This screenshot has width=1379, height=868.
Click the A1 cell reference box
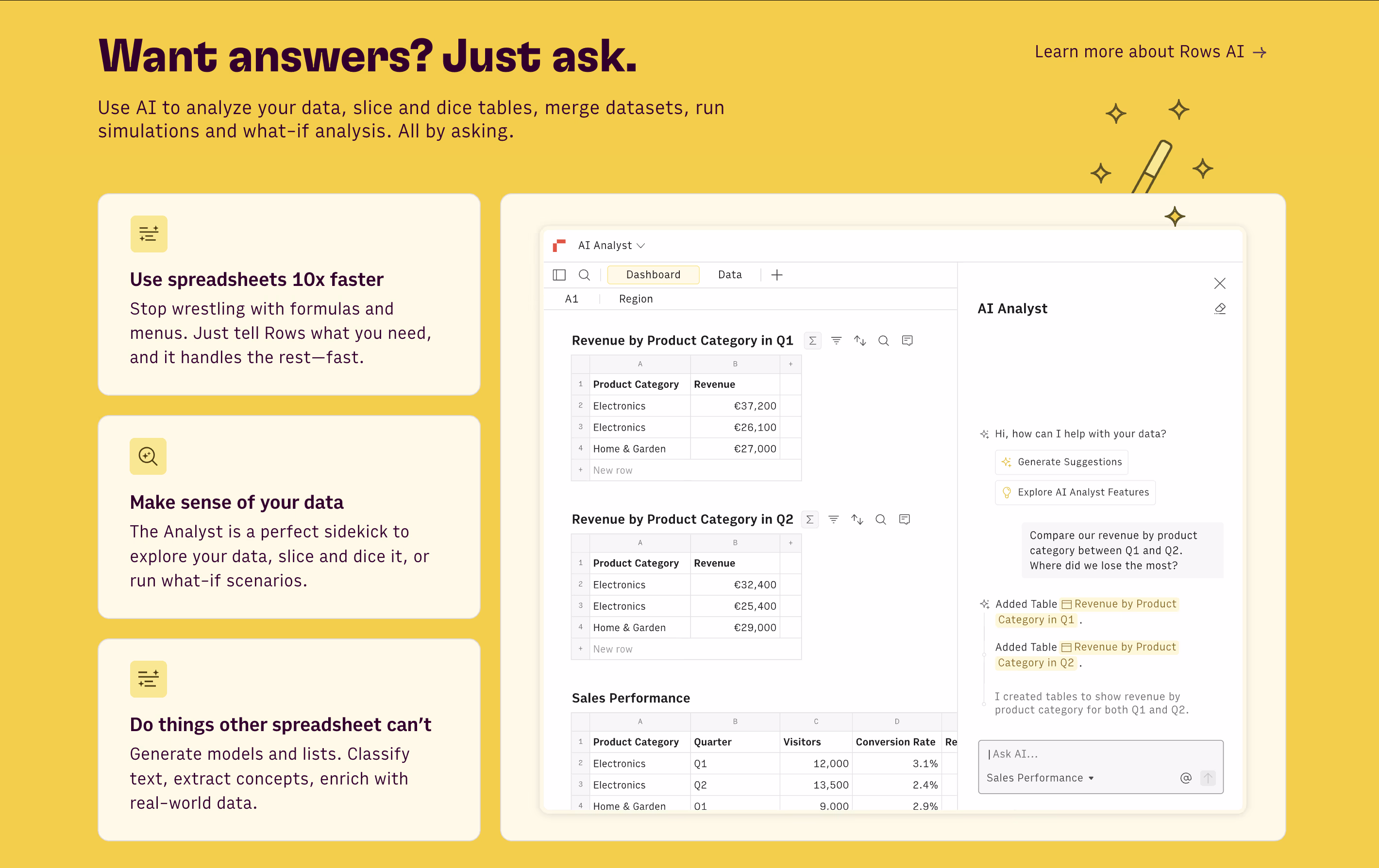(572, 299)
